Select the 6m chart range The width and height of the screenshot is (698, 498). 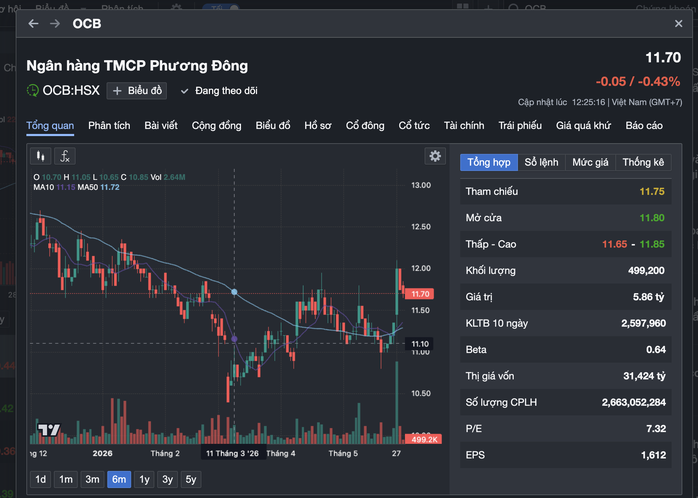(119, 479)
